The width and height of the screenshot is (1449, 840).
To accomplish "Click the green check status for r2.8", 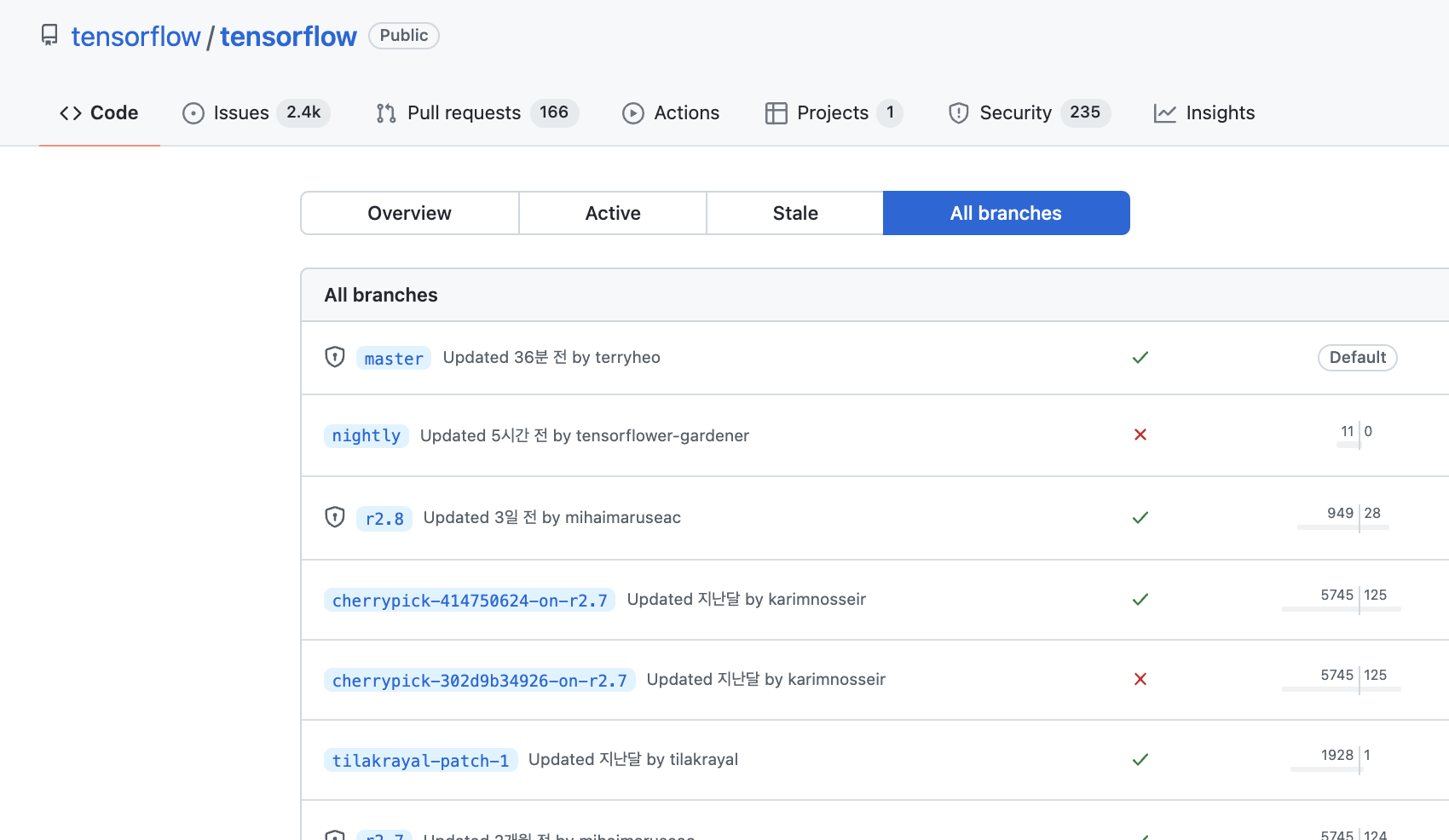I will (1140, 517).
